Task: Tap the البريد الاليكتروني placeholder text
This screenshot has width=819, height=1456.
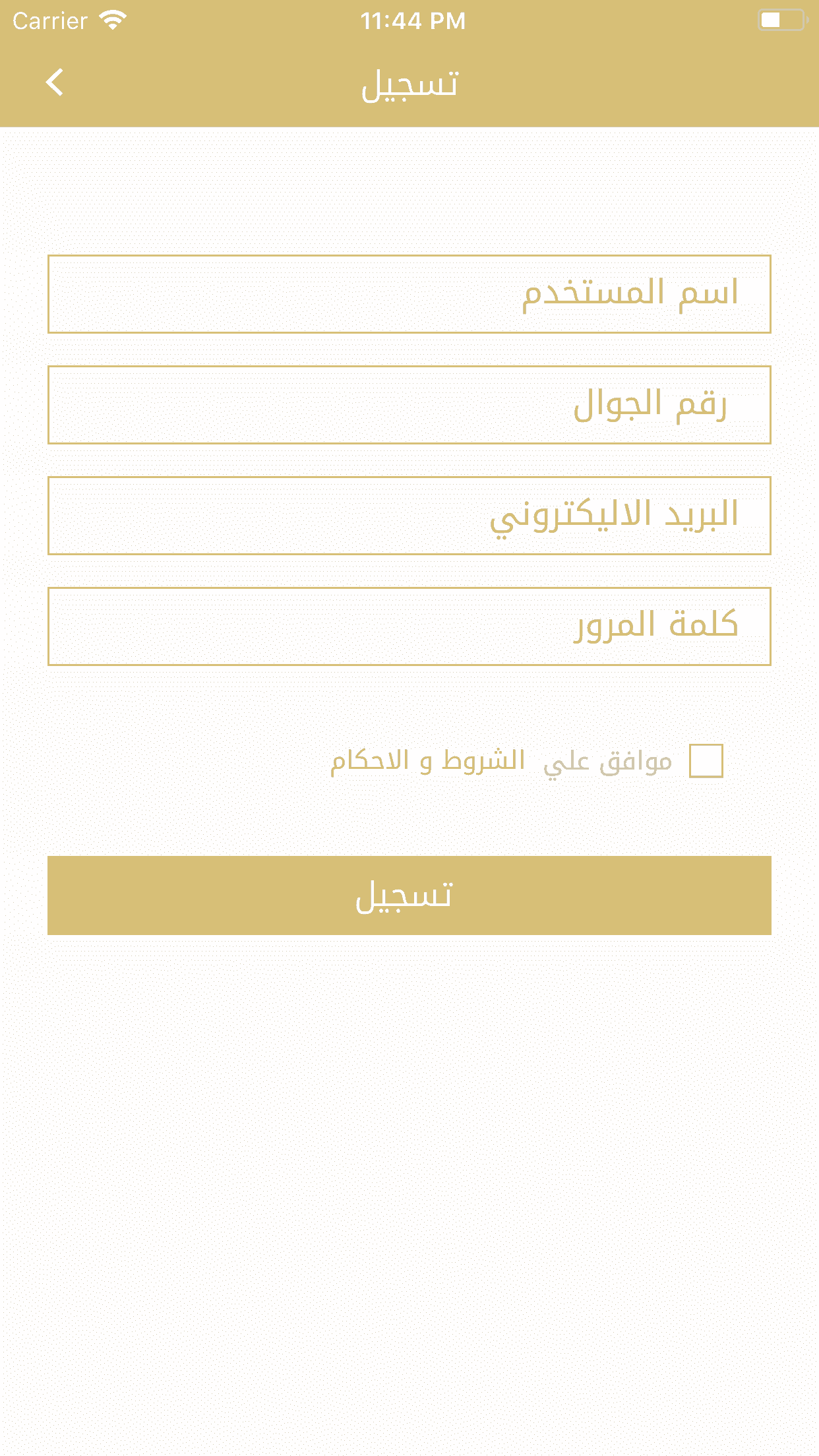Action: (614, 516)
